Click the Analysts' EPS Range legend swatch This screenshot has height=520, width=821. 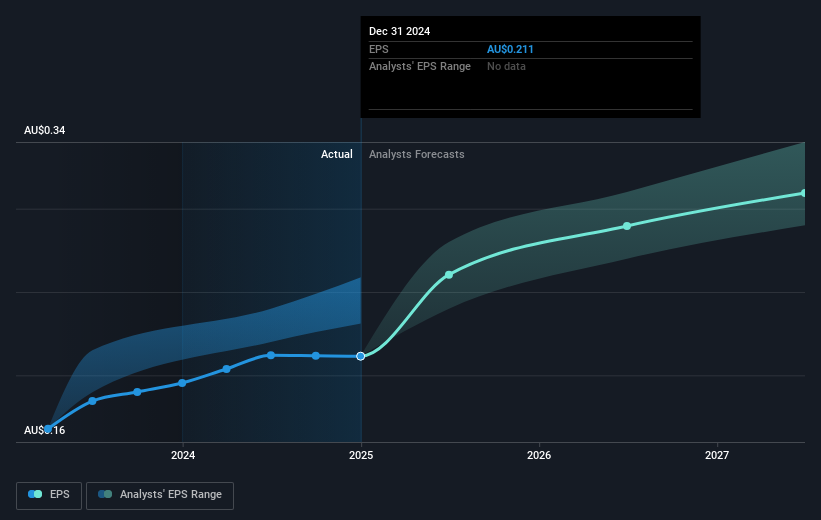[105, 494]
